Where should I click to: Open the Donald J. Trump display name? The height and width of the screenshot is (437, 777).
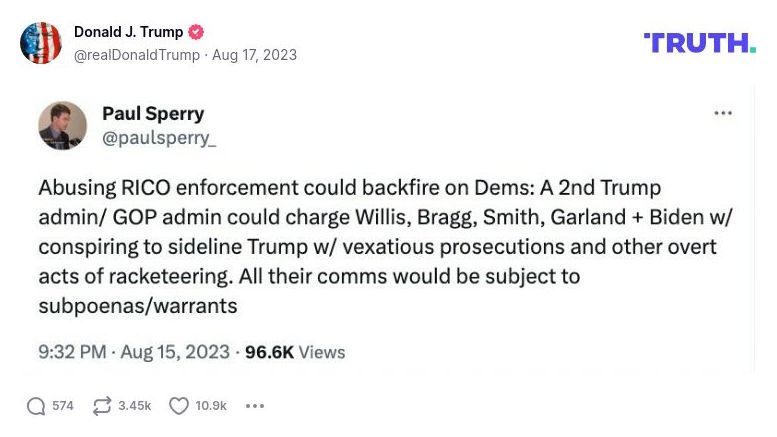tap(128, 32)
